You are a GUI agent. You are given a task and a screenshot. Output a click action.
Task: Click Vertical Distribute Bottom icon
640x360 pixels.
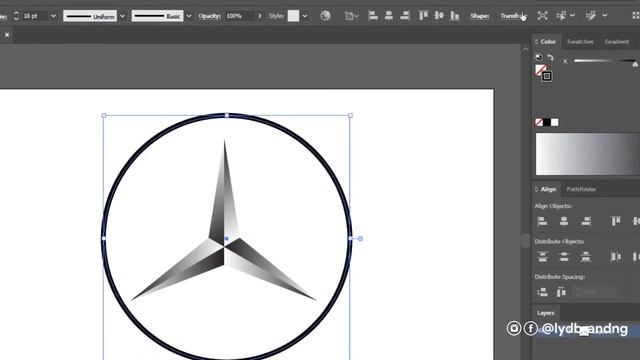coord(586,257)
